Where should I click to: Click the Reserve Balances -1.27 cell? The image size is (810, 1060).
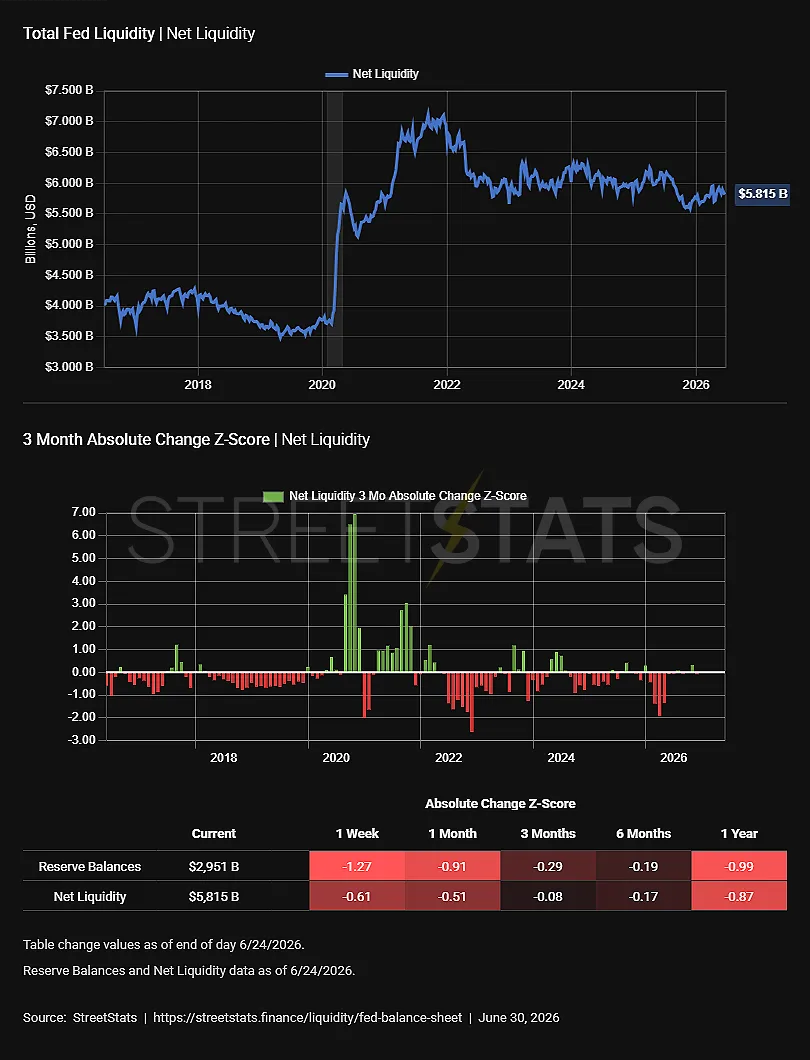pyautogui.click(x=357, y=866)
